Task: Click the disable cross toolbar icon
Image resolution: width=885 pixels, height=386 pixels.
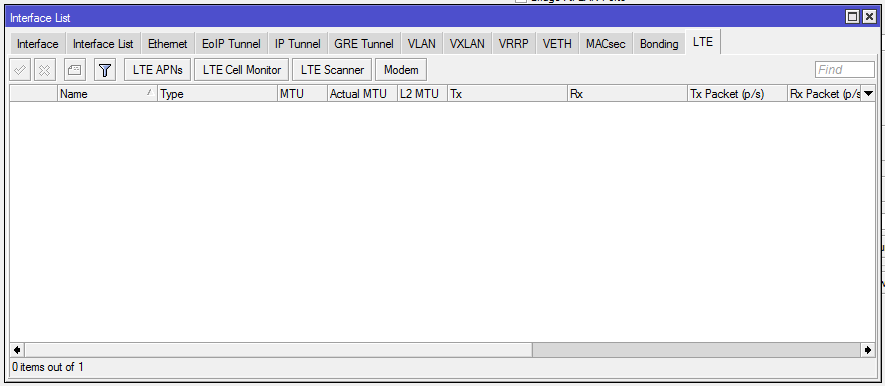Action: pyautogui.click(x=45, y=70)
